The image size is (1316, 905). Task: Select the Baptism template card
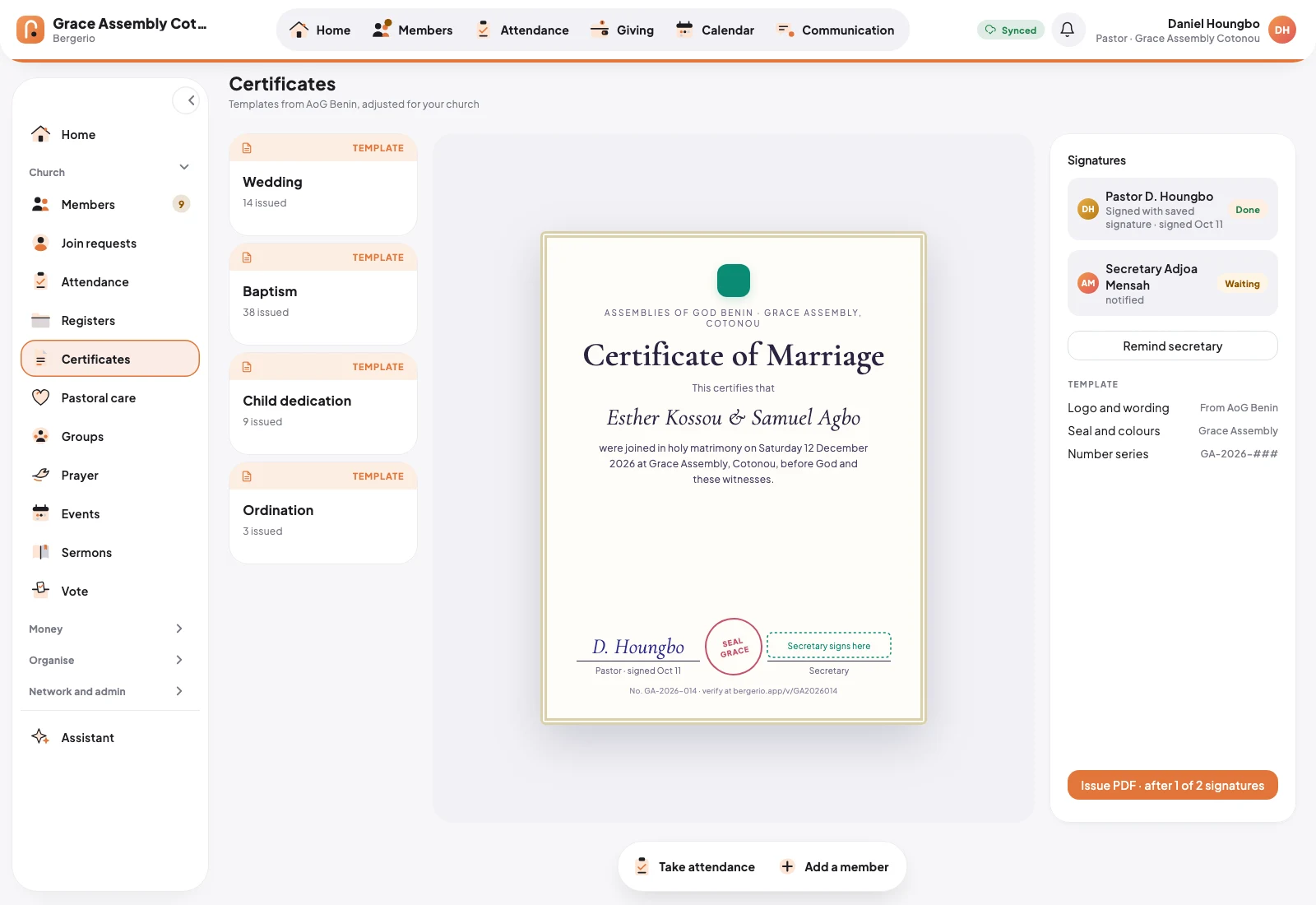[323, 294]
